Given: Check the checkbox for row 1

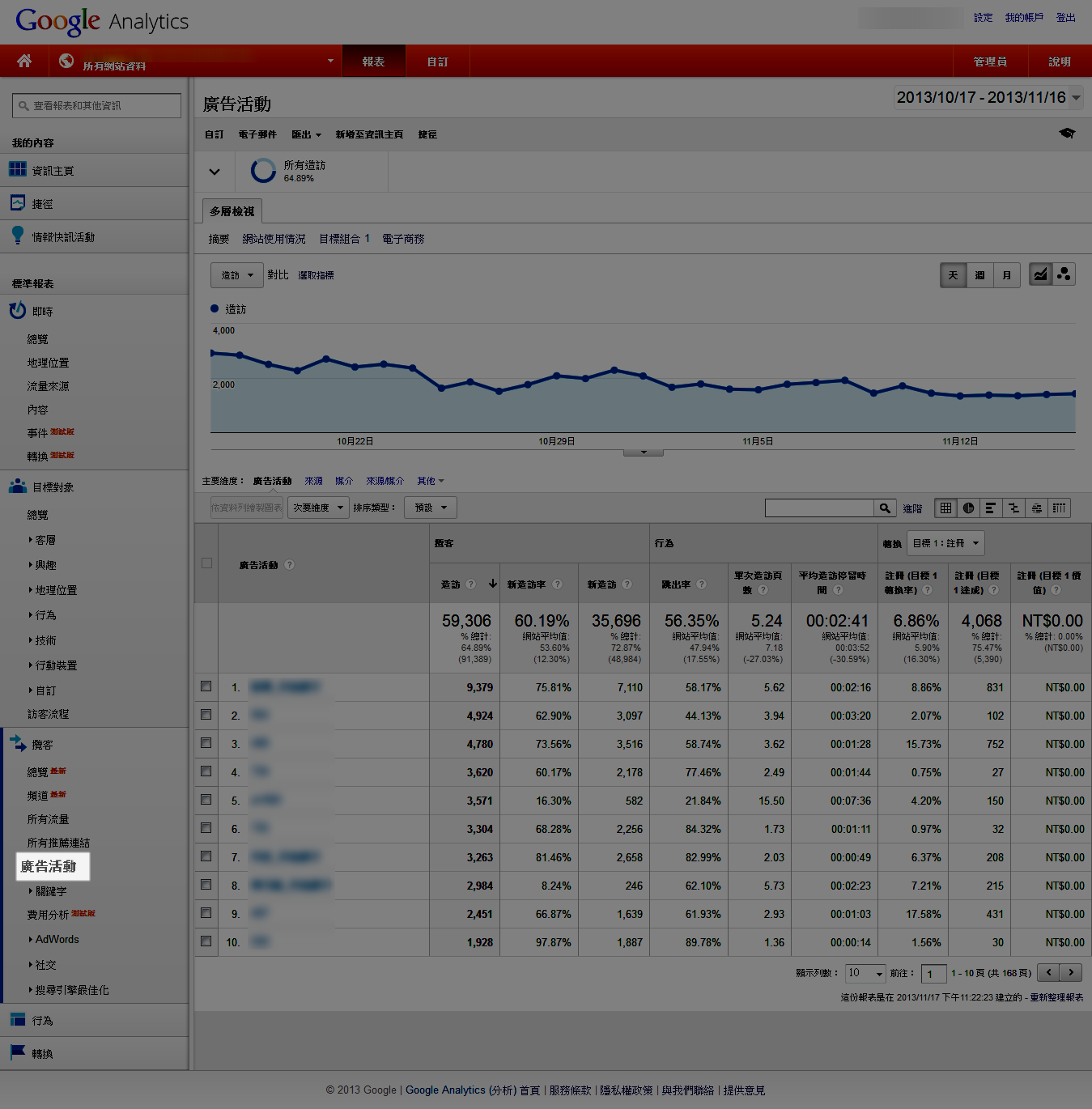Looking at the screenshot, I should [206, 686].
